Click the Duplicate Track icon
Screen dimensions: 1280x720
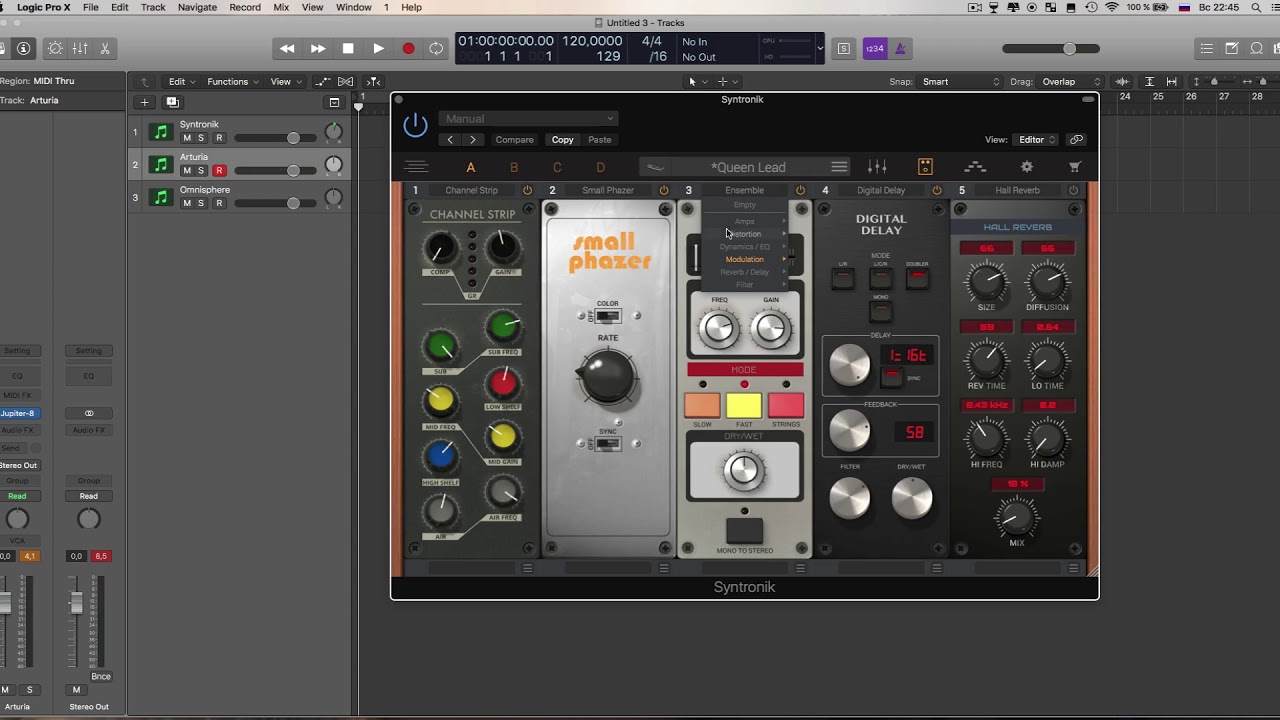(x=172, y=102)
